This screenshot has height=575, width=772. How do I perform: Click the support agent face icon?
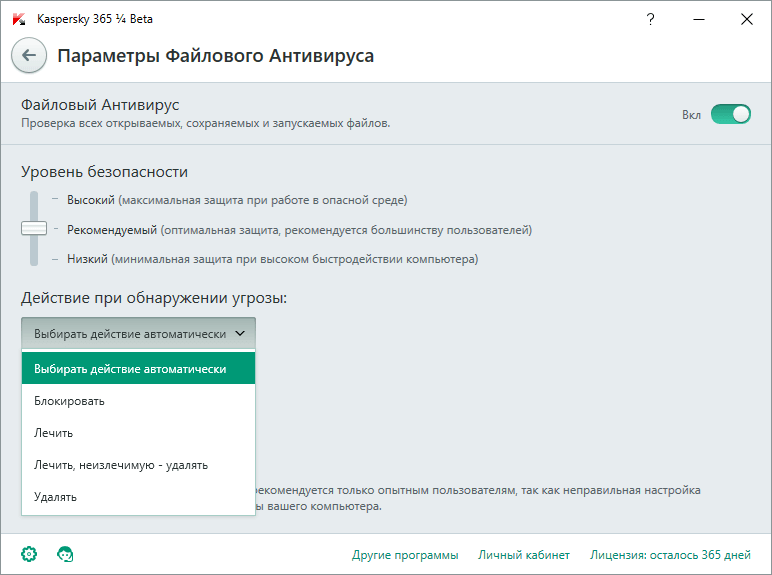pyautogui.click(x=66, y=553)
